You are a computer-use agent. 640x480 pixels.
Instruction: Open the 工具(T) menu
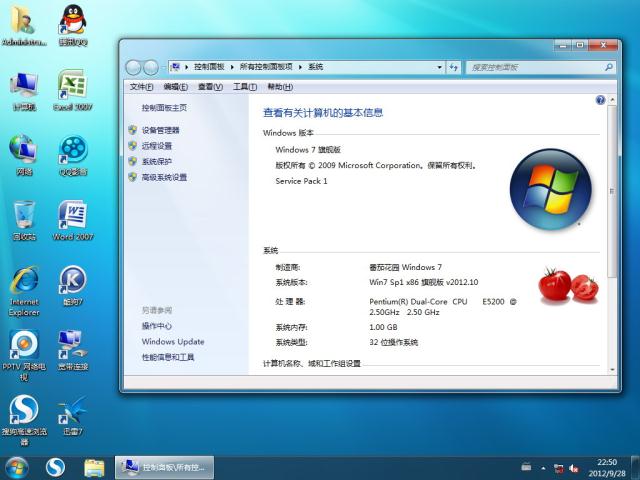click(x=245, y=87)
